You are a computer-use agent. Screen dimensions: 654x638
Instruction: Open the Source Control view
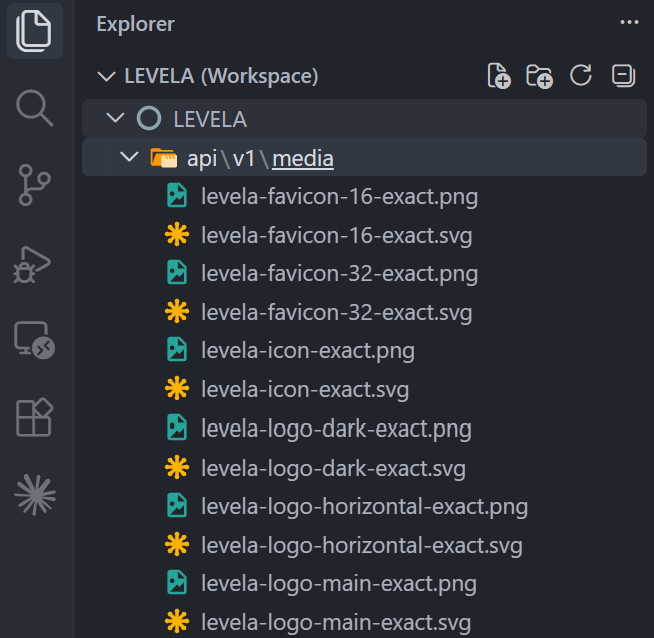tap(35, 185)
